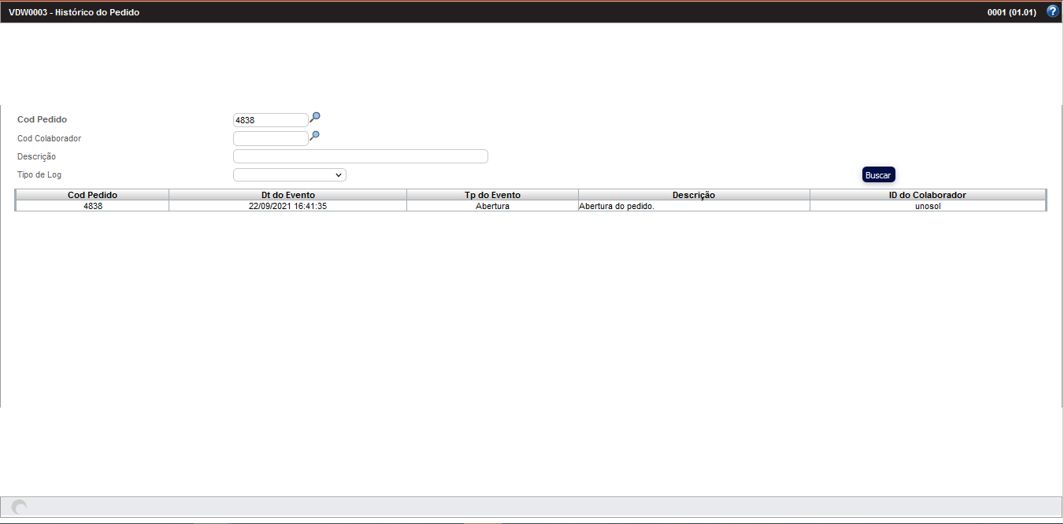Select the Descrição text input
Image resolution: width=1063 pixels, height=524 pixels.
point(360,156)
